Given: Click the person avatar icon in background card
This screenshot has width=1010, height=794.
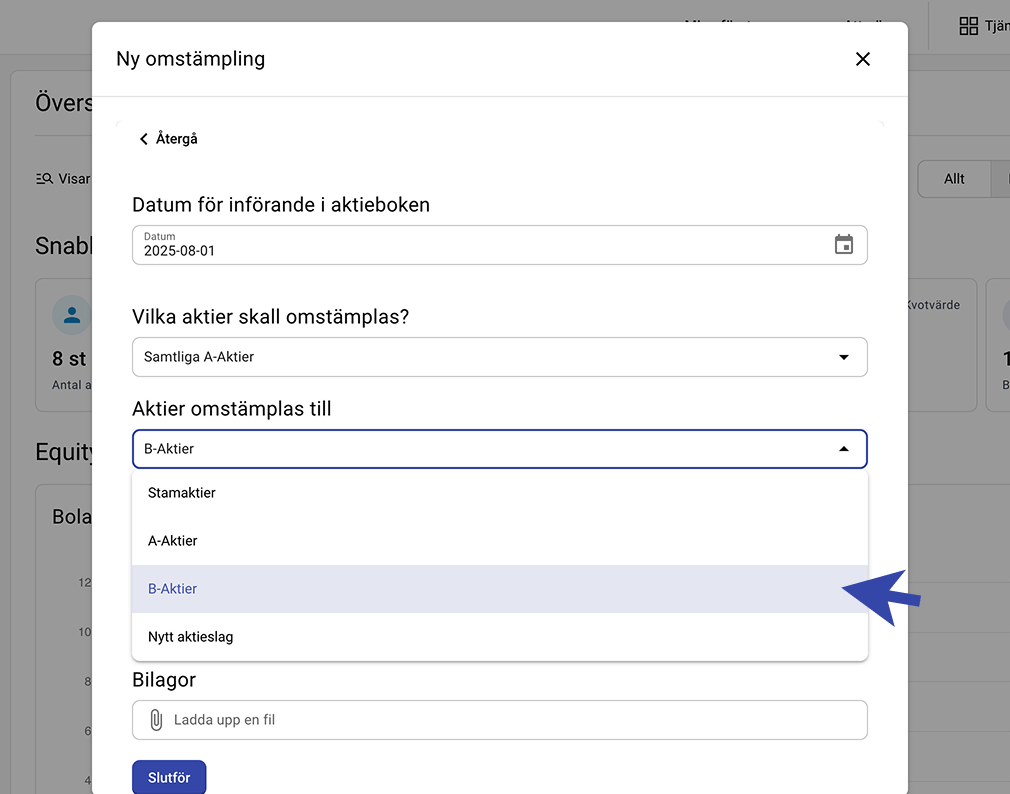Looking at the screenshot, I should point(71,315).
